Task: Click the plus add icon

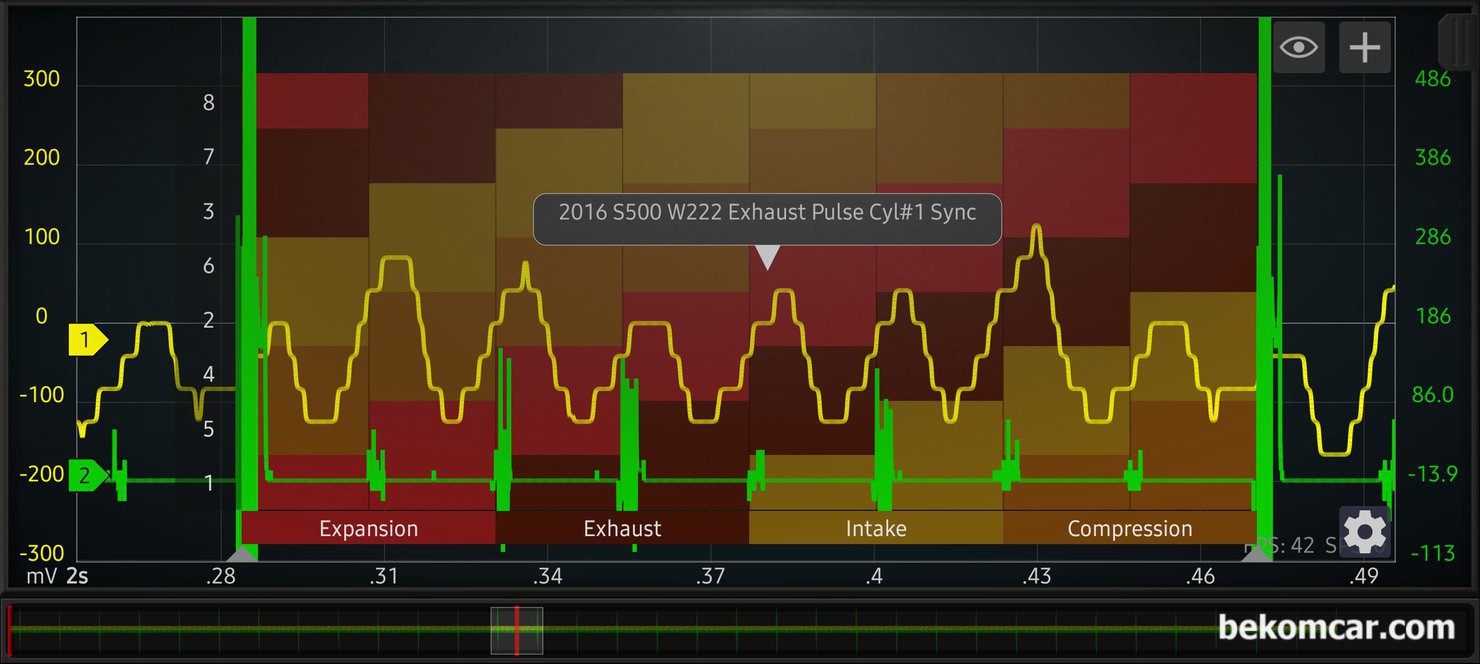Action: [x=1365, y=47]
